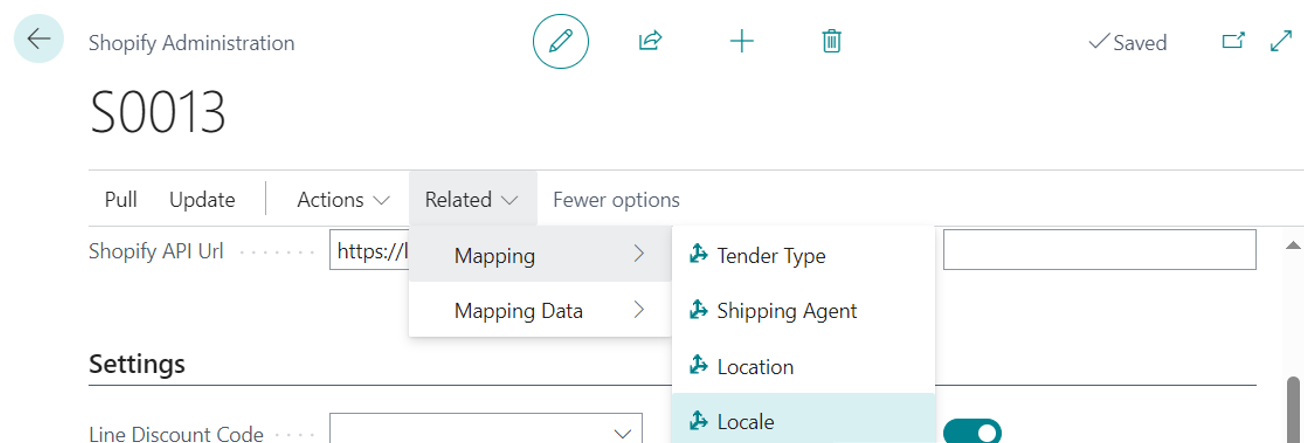Expand the Actions dropdown menu
1304x443 pixels.
coord(343,200)
